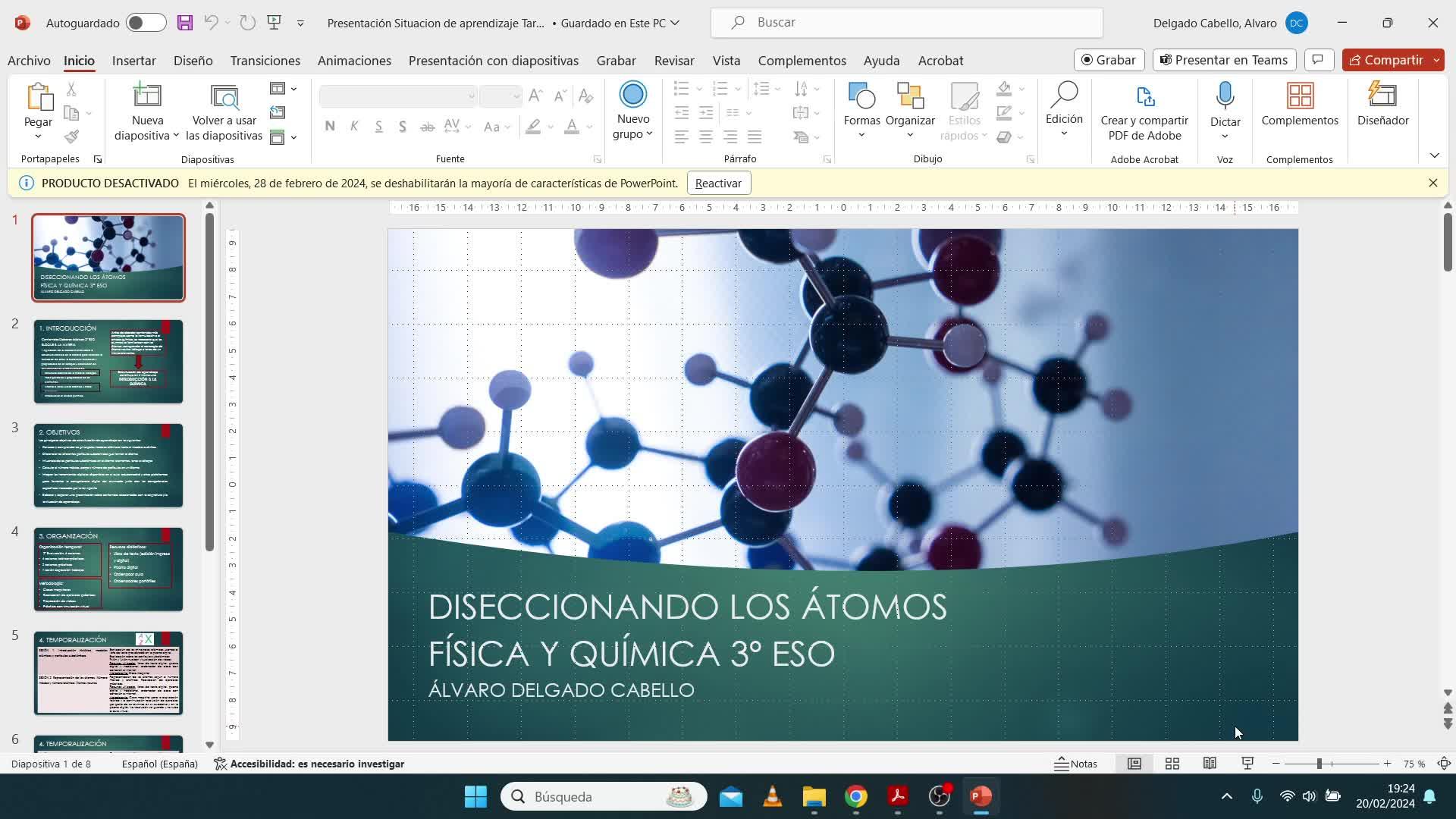Toggle normal view button in status bar
Viewport: 1456px width, 819px height.
tap(1134, 764)
